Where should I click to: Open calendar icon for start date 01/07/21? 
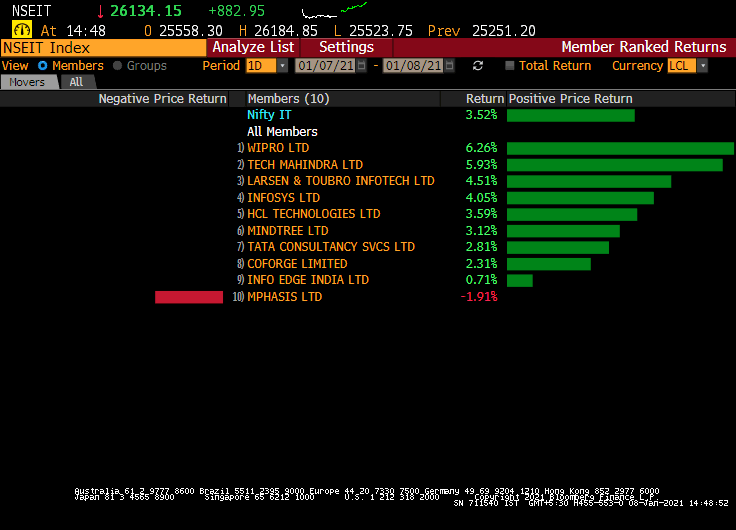coord(364,66)
